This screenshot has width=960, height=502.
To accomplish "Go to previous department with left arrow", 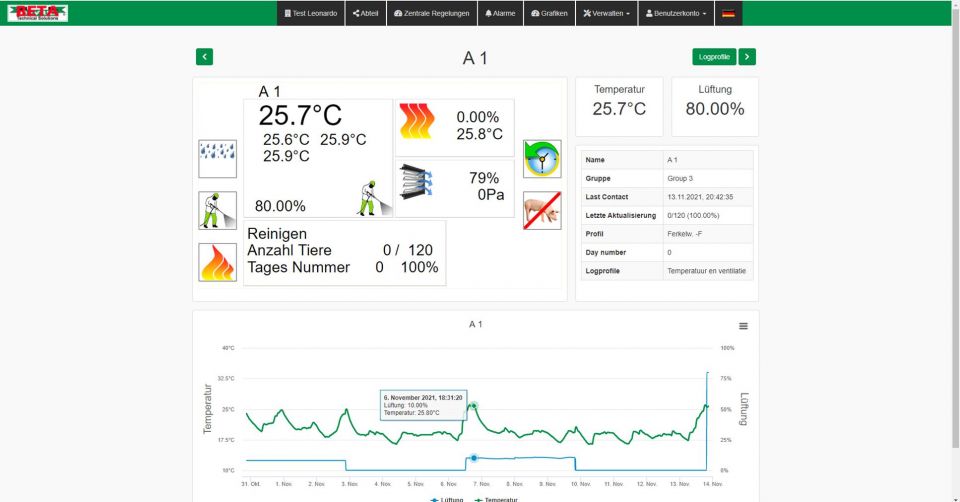I will [205, 57].
